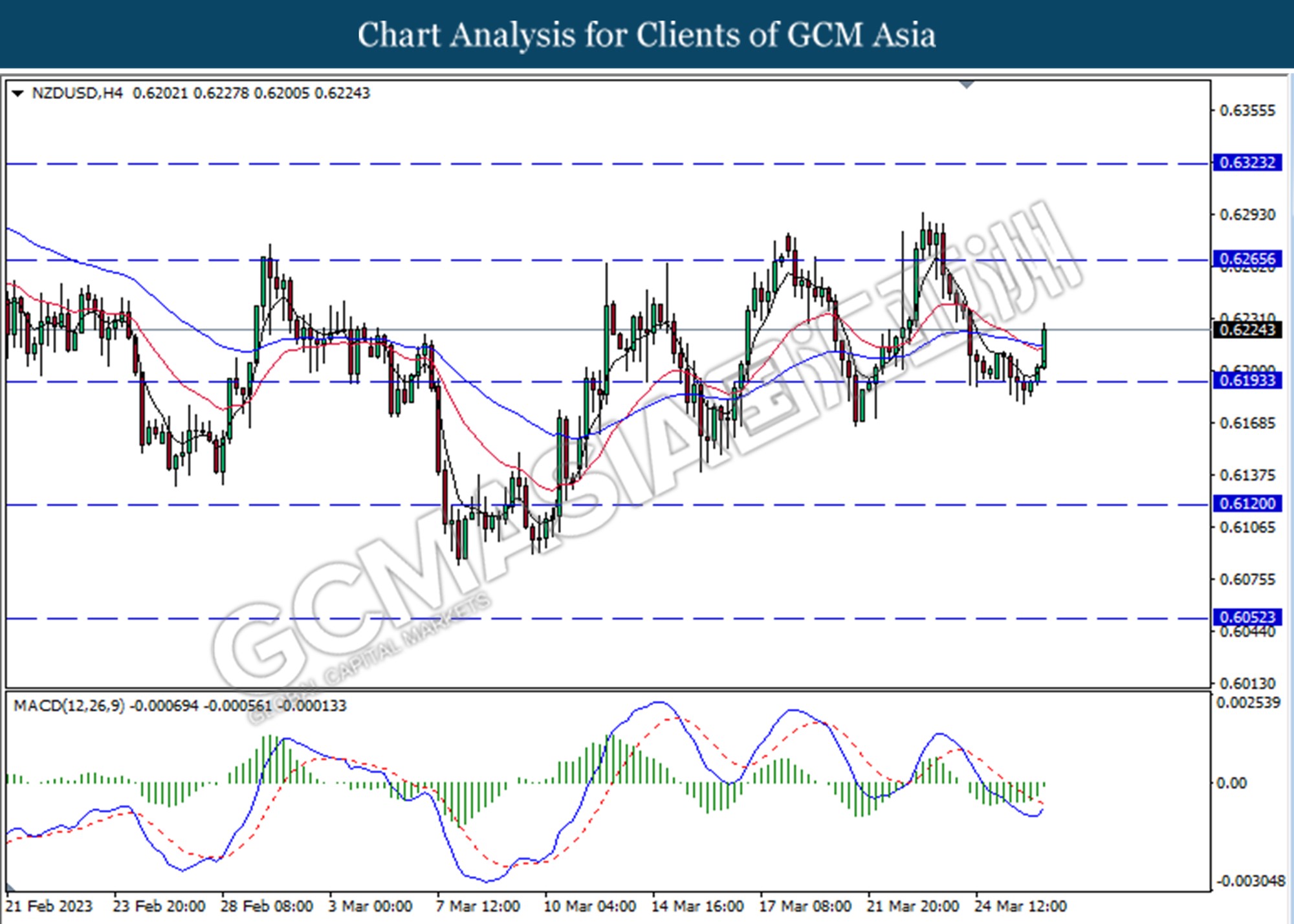Click the 0.61065 price scale value
Image resolution: width=1294 pixels, height=924 pixels.
pos(1247,527)
